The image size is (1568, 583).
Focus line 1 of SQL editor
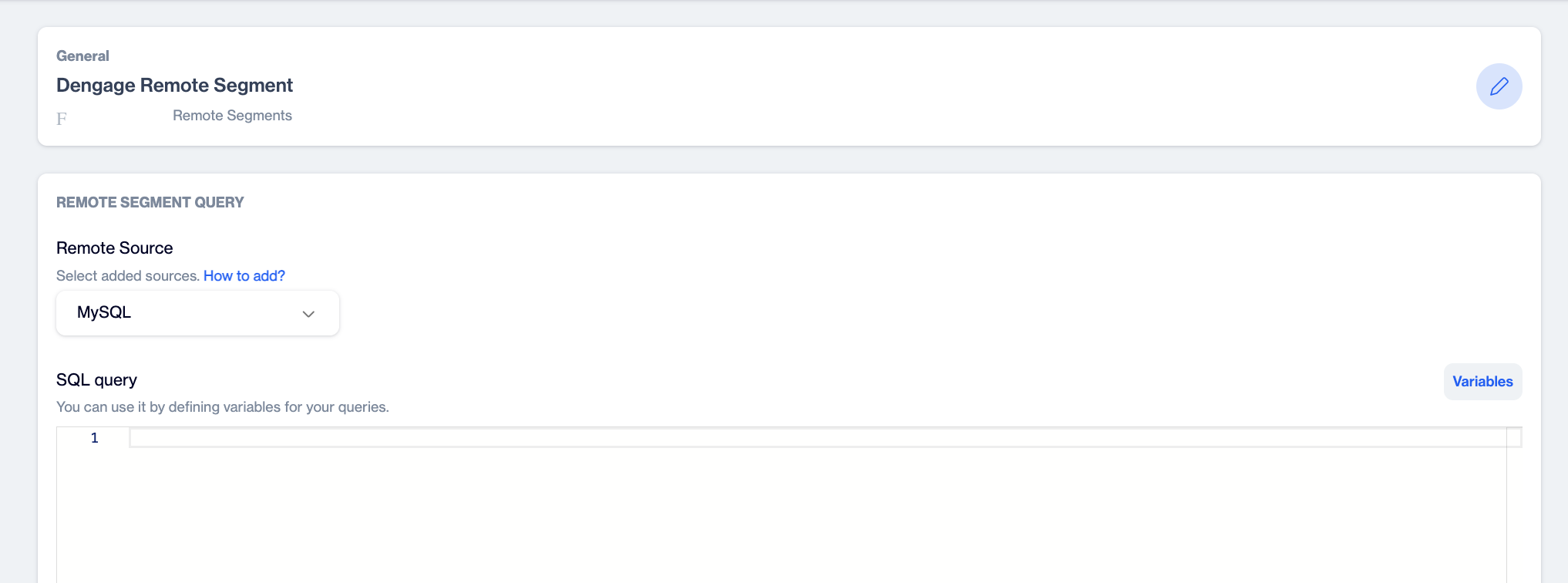pyautogui.click(x=818, y=438)
